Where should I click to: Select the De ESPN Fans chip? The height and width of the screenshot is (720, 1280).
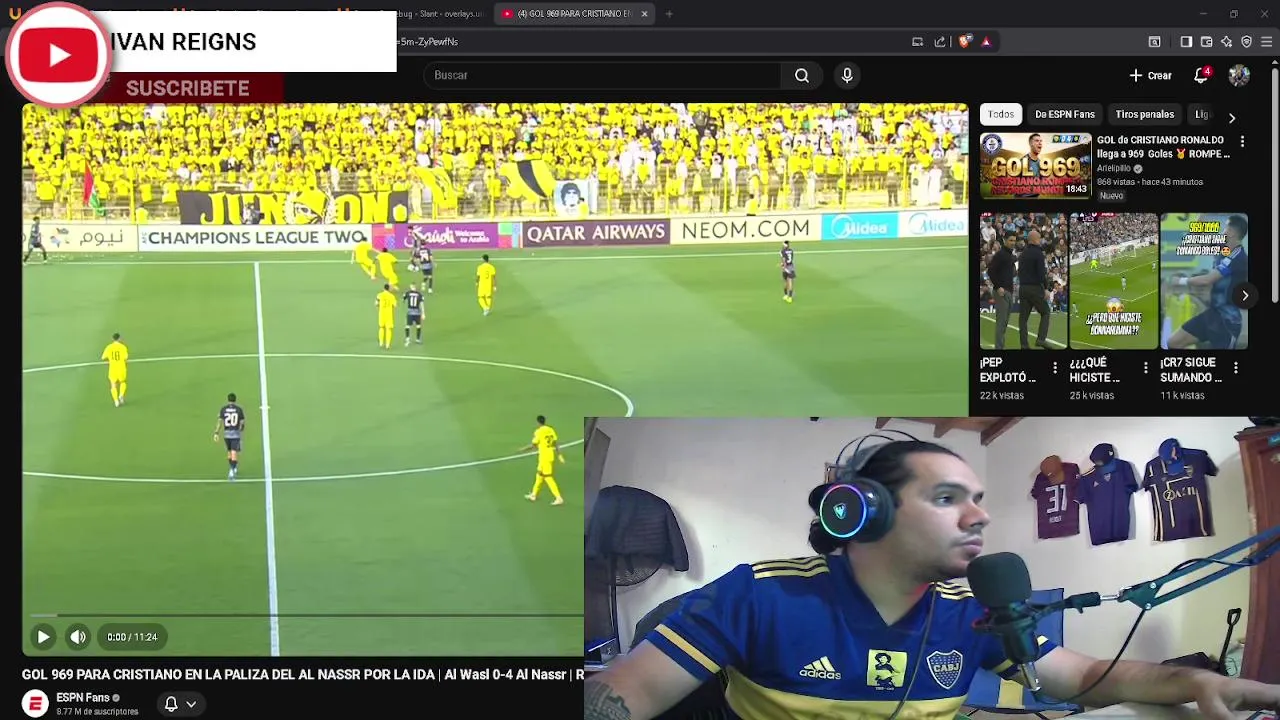pyautogui.click(x=1064, y=114)
